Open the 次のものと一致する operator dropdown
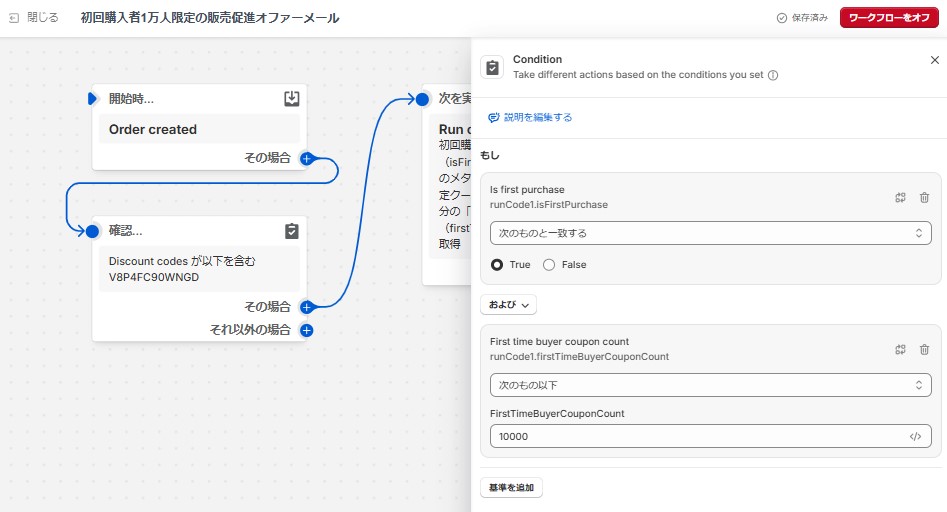The height and width of the screenshot is (512, 947). (710, 233)
